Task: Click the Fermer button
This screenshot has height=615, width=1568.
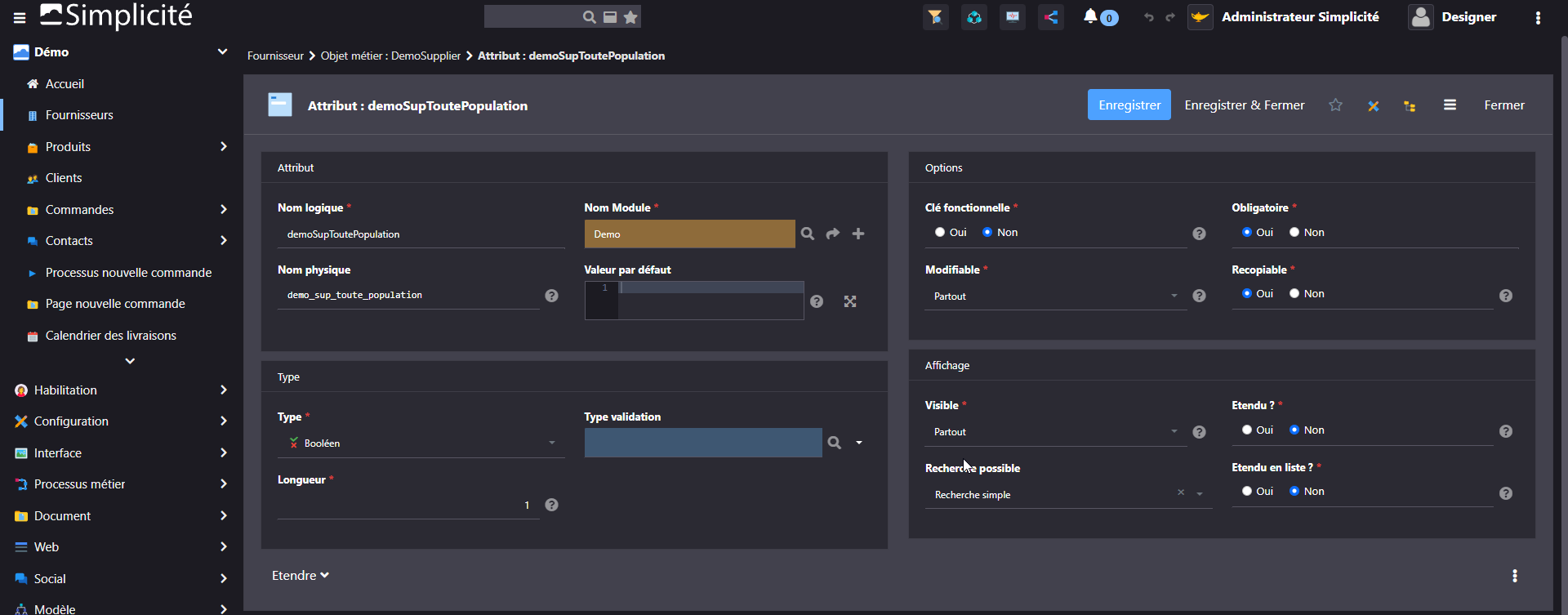Action: click(1504, 105)
